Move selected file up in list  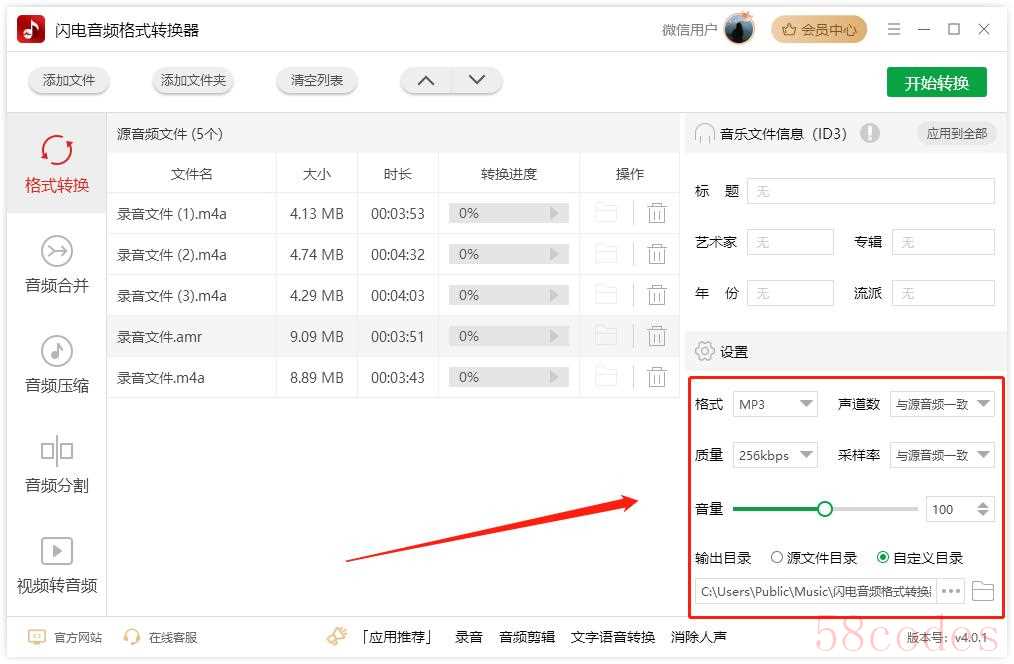[x=426, y=81]
